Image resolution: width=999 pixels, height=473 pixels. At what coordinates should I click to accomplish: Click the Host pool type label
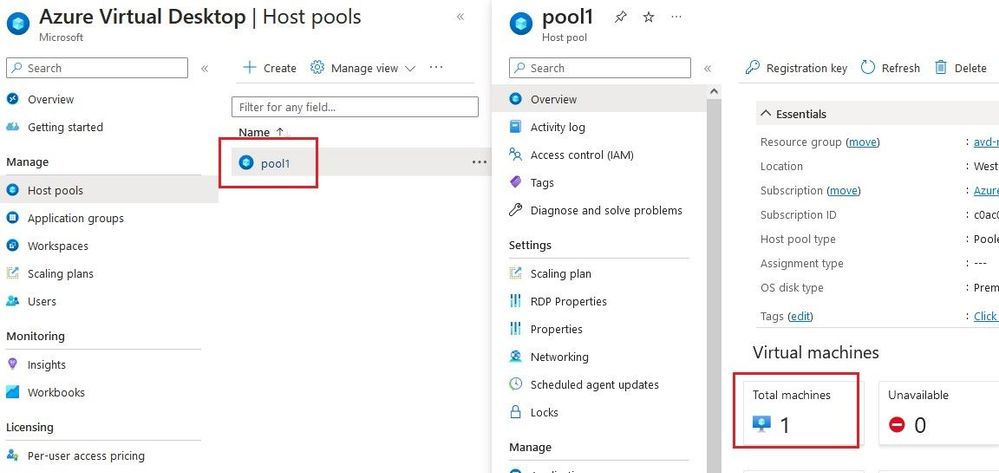click(x=798, y=239)
